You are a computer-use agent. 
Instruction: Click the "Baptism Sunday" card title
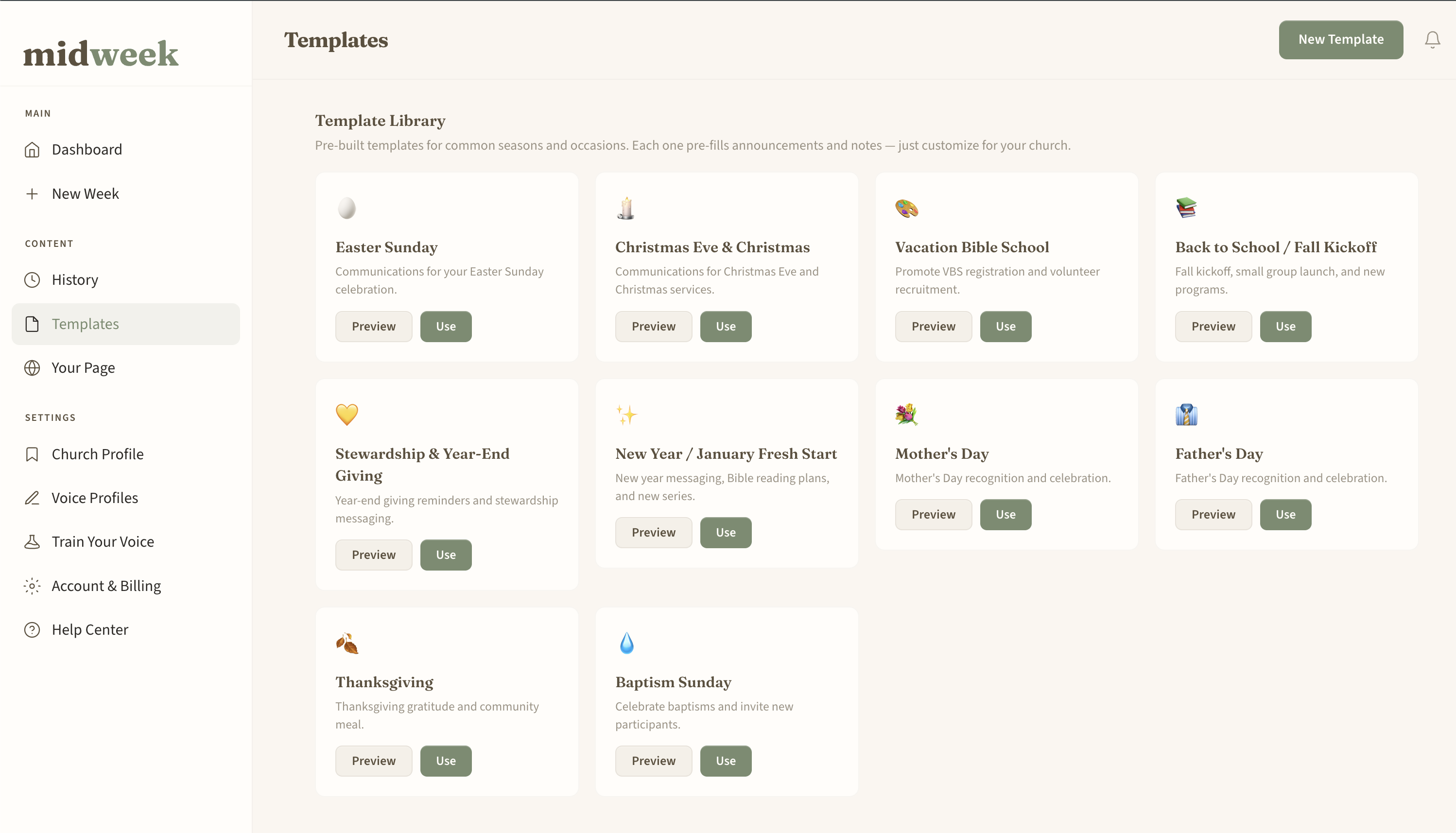[673, 682]
